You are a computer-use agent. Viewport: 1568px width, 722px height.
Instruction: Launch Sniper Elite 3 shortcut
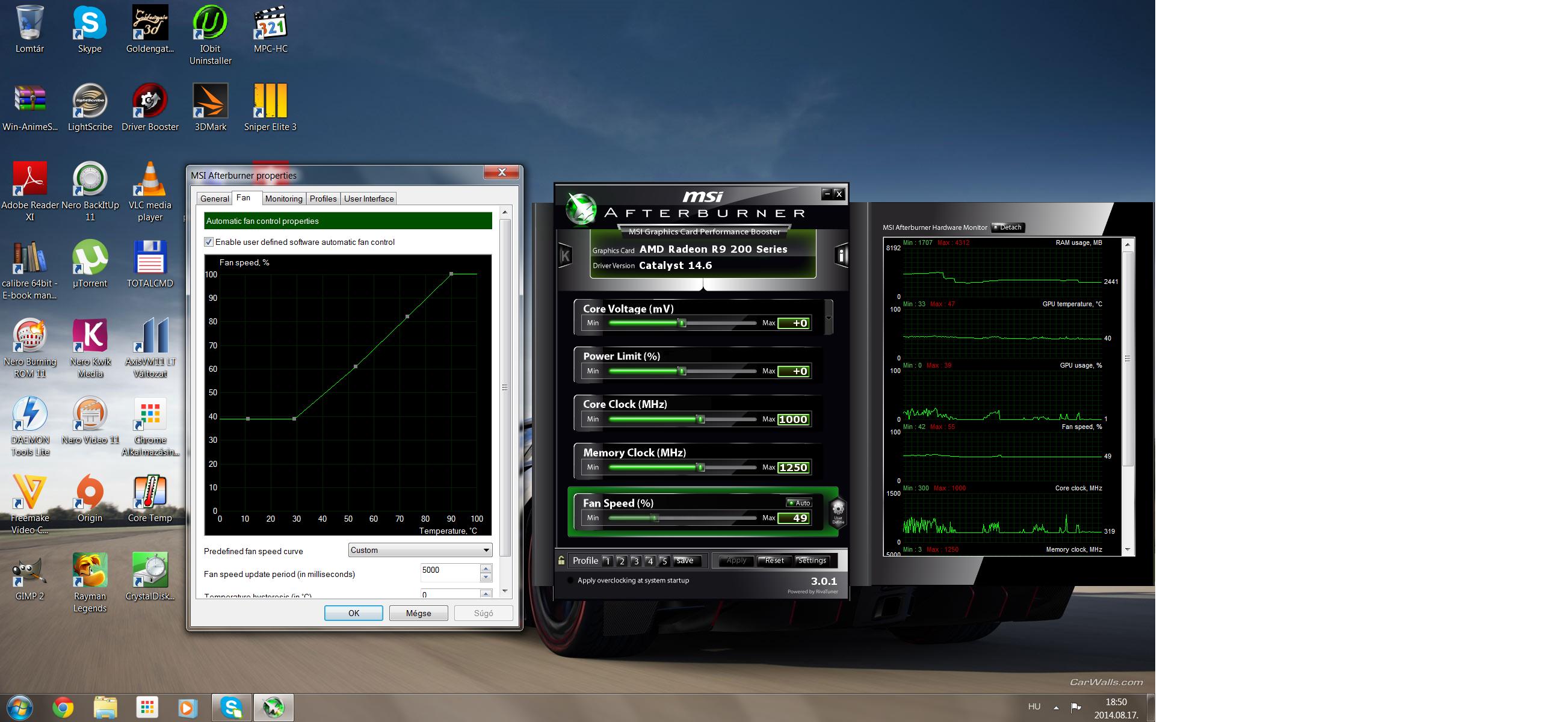point(270,107)
